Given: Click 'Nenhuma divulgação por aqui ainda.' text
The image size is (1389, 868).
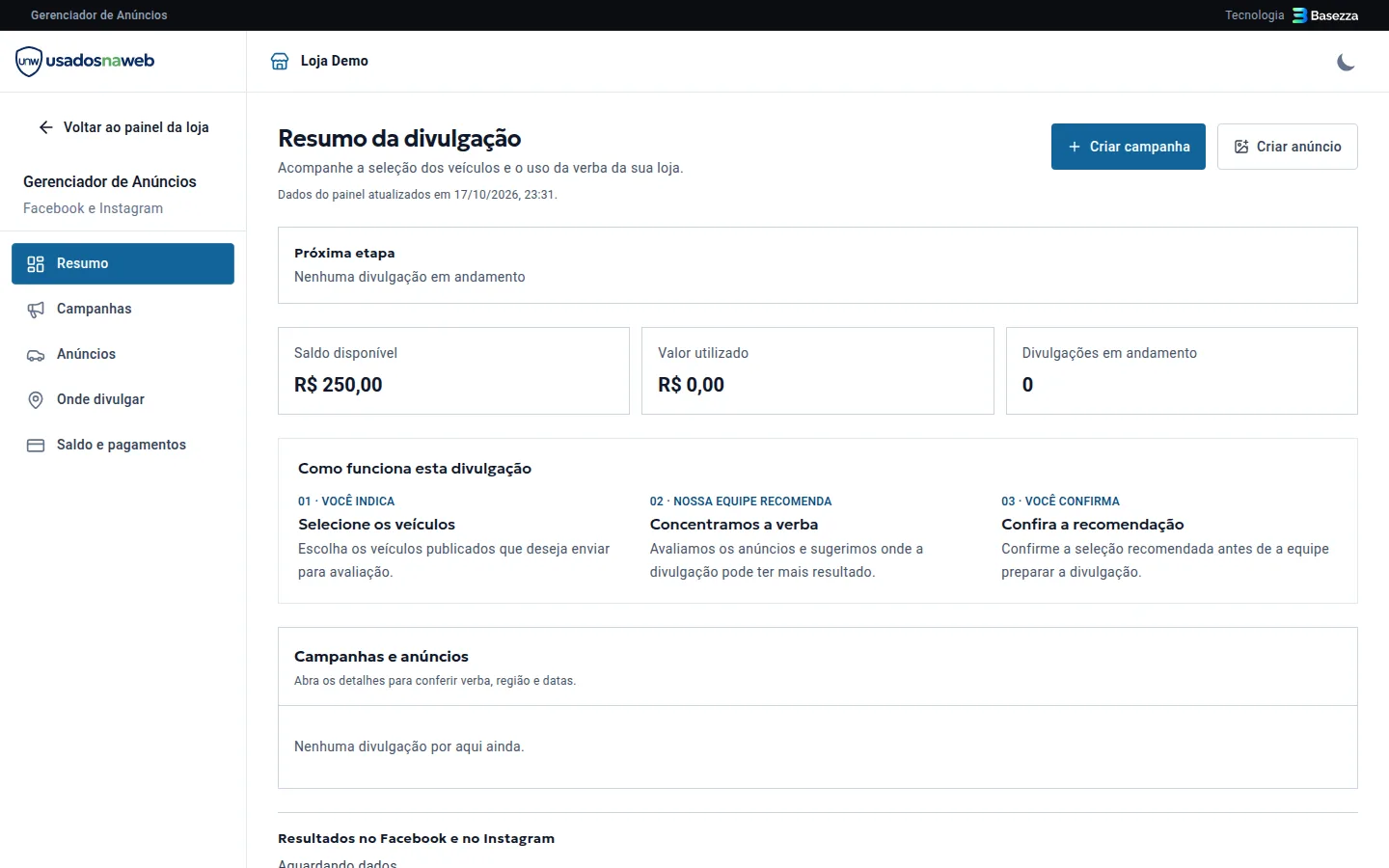Looking at the screenshot, I should [x=409, y=746].
